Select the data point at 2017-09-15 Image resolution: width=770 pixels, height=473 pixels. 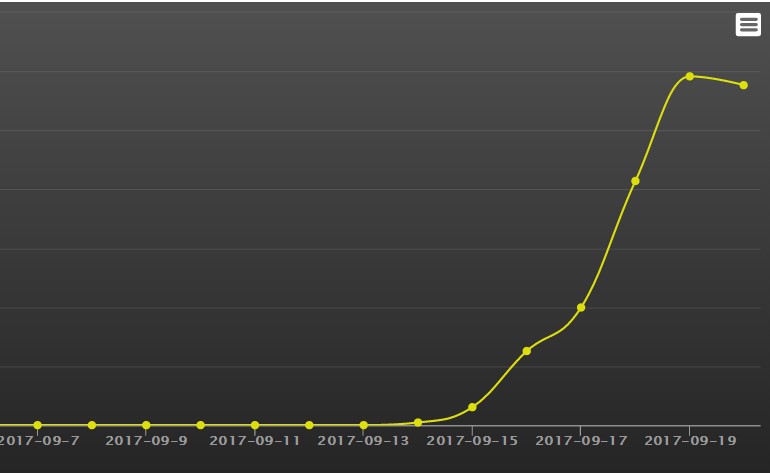472,407
